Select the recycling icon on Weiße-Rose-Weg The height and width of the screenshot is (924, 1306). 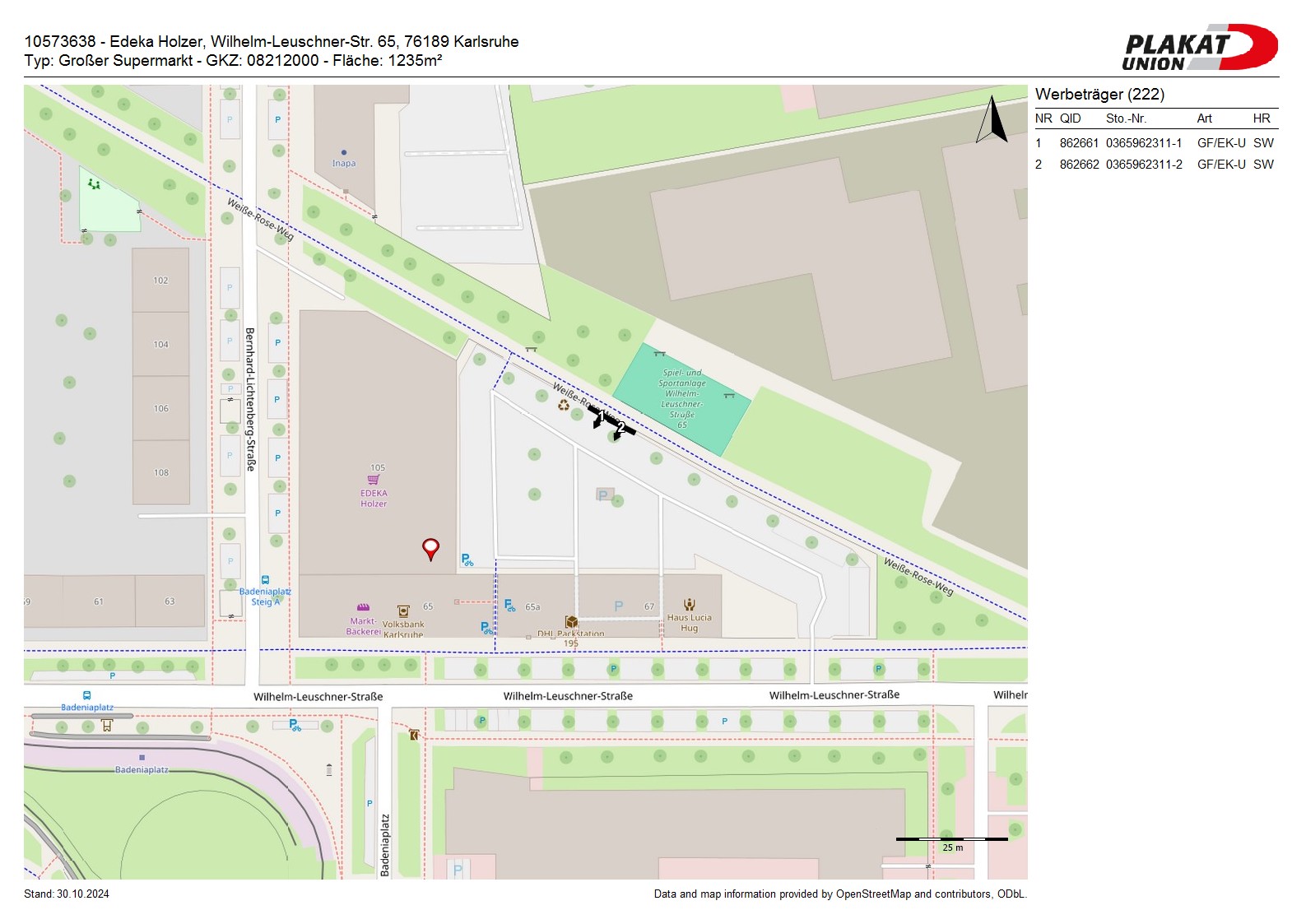564,405
